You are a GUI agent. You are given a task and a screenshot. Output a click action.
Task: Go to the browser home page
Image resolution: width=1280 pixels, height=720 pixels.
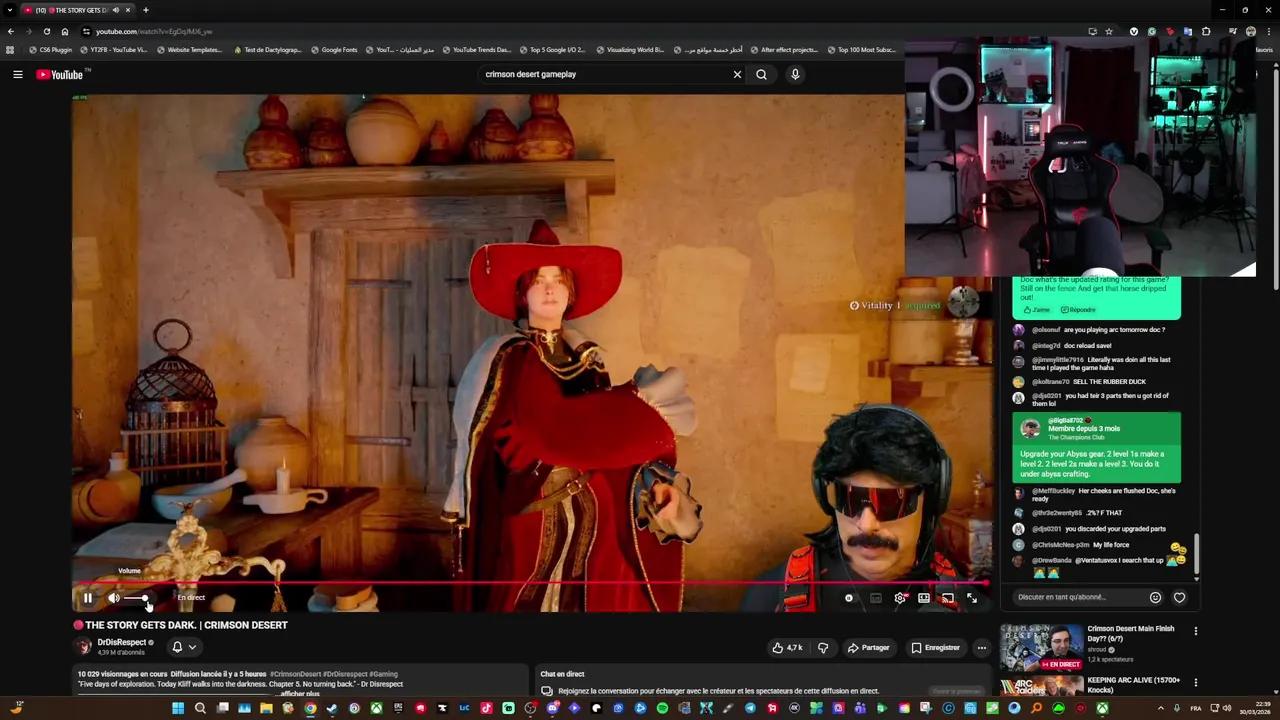65,31
